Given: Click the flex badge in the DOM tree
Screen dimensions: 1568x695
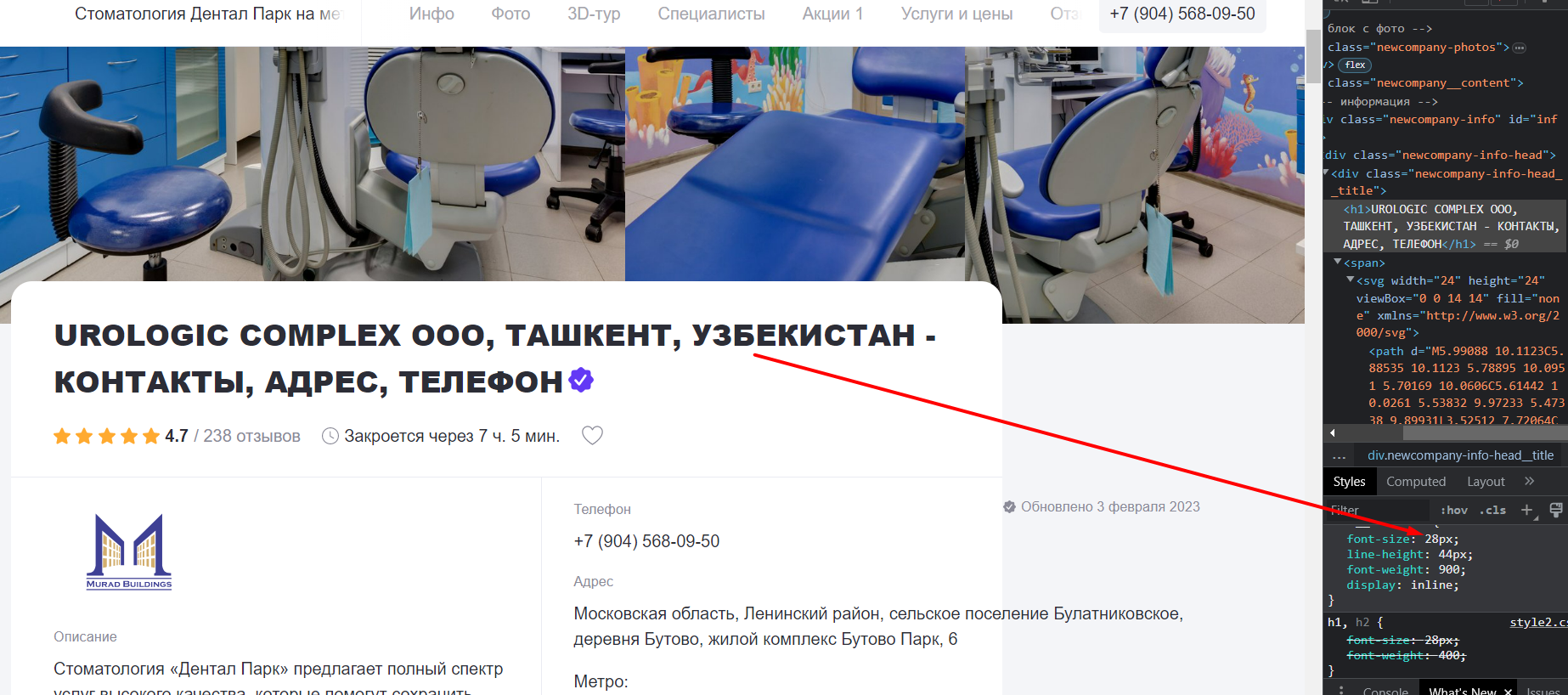Looking at the screenshot, I should coord(1355,65).
